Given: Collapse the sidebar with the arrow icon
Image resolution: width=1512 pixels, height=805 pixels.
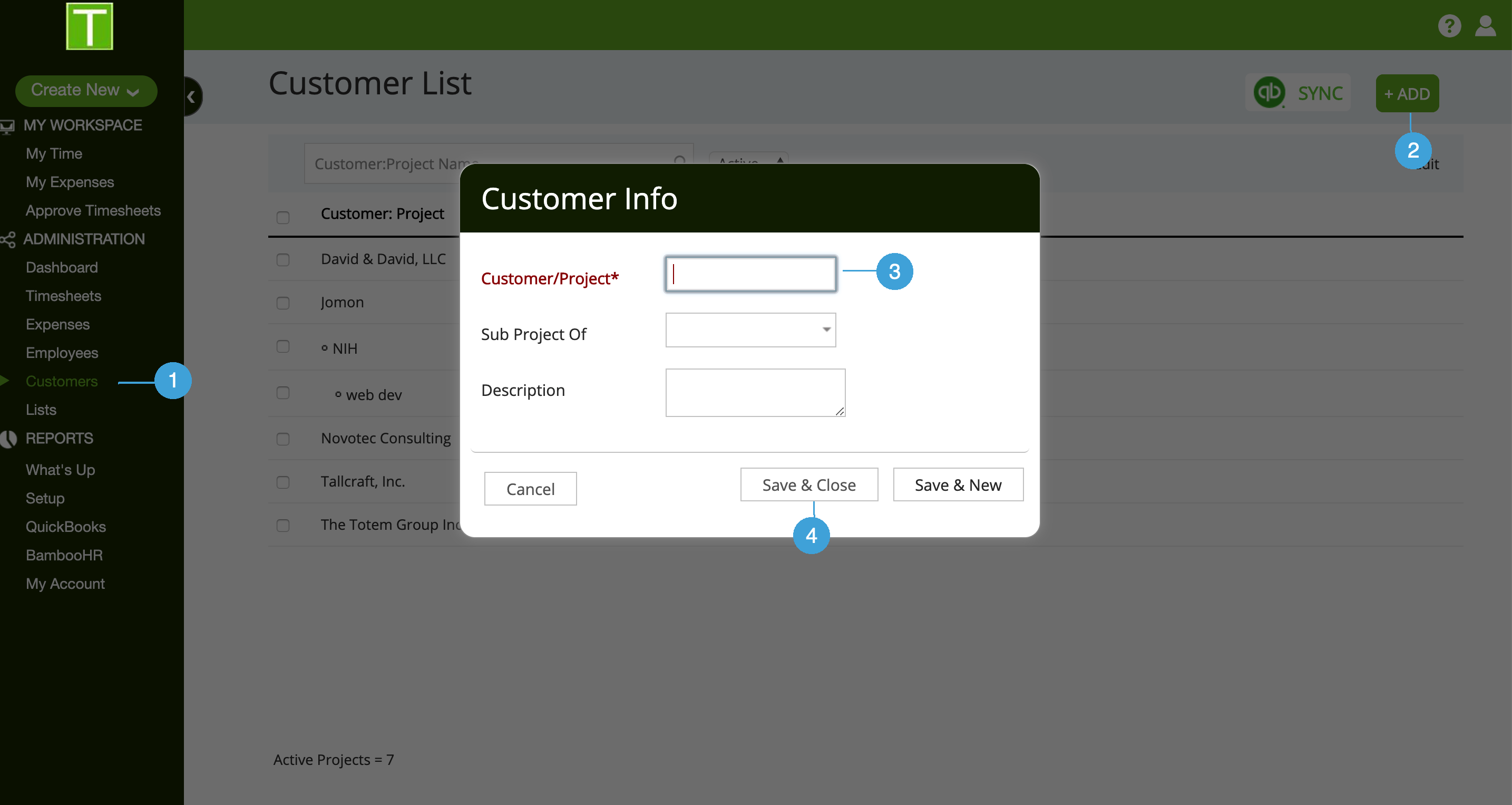Looking at the screenshot, I should click(191, 96).
